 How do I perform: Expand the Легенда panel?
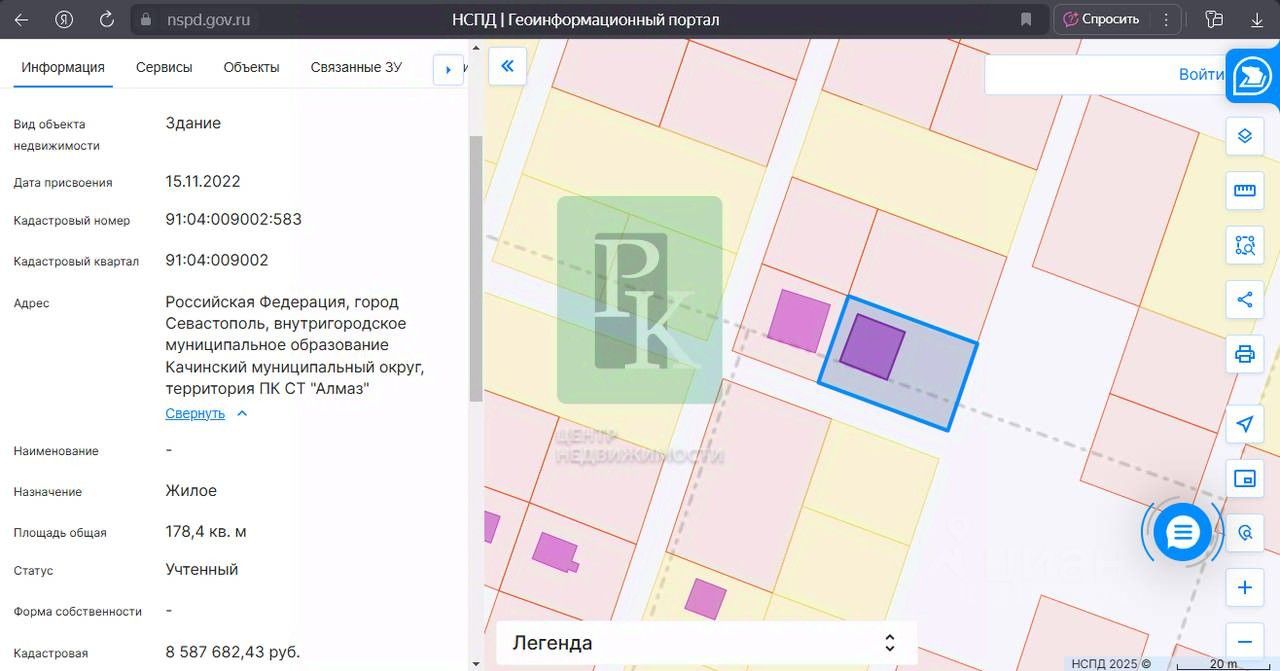pos(706,643)
